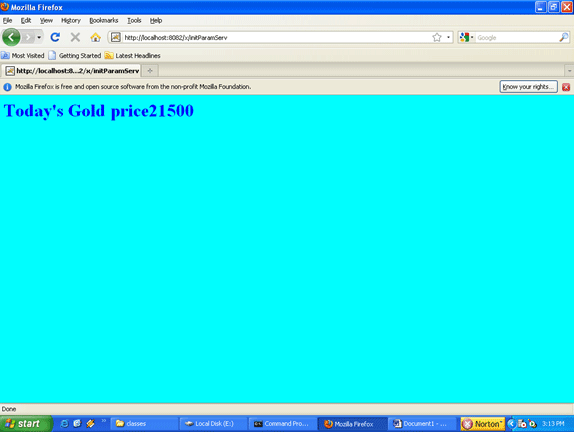The height and width of the screenshot is (433, 577).
Task: Restore down the Firefox window
Action: tap(553, 7)
